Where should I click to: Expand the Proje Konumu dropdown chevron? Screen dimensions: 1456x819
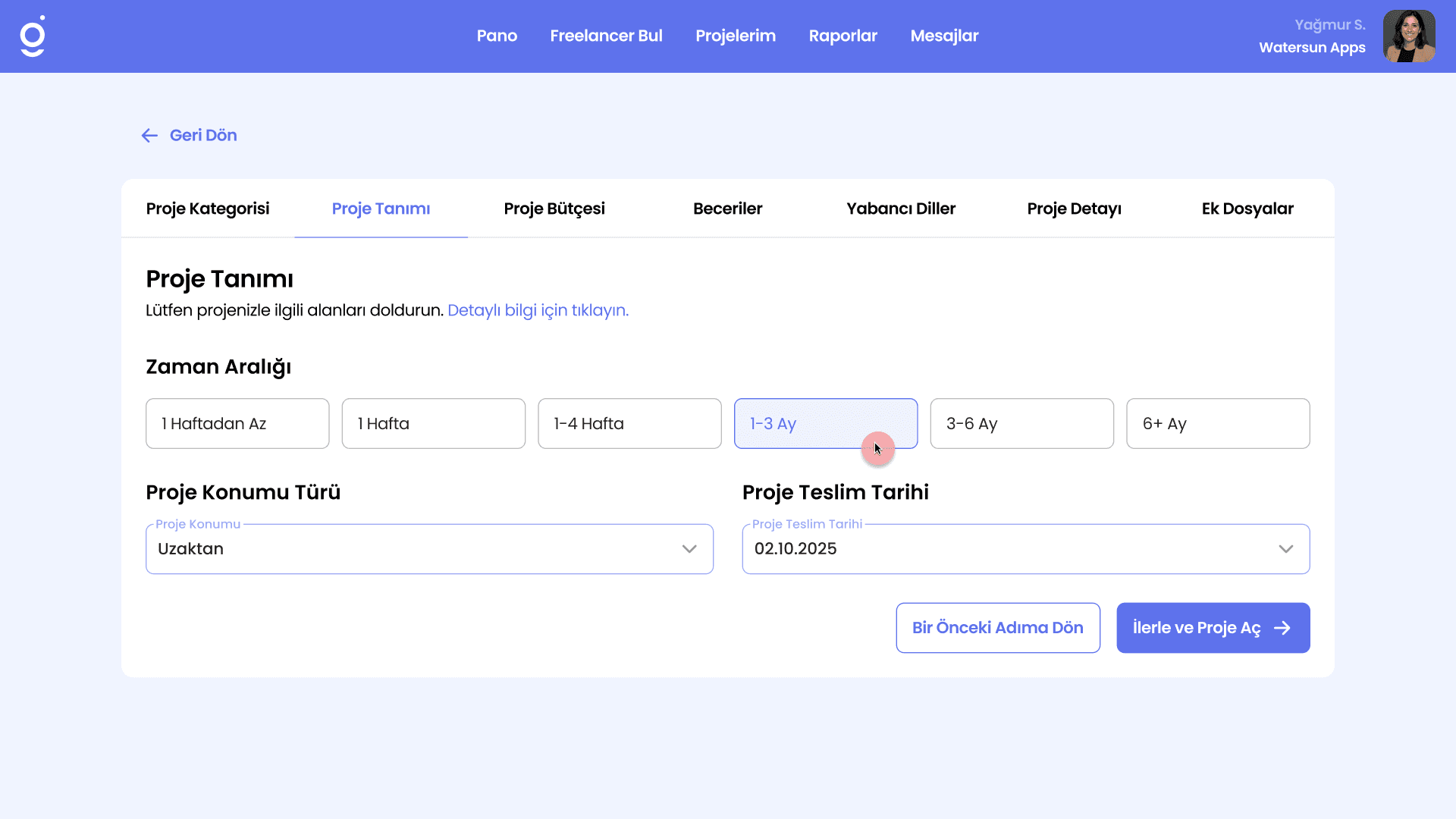coord(689,549)
